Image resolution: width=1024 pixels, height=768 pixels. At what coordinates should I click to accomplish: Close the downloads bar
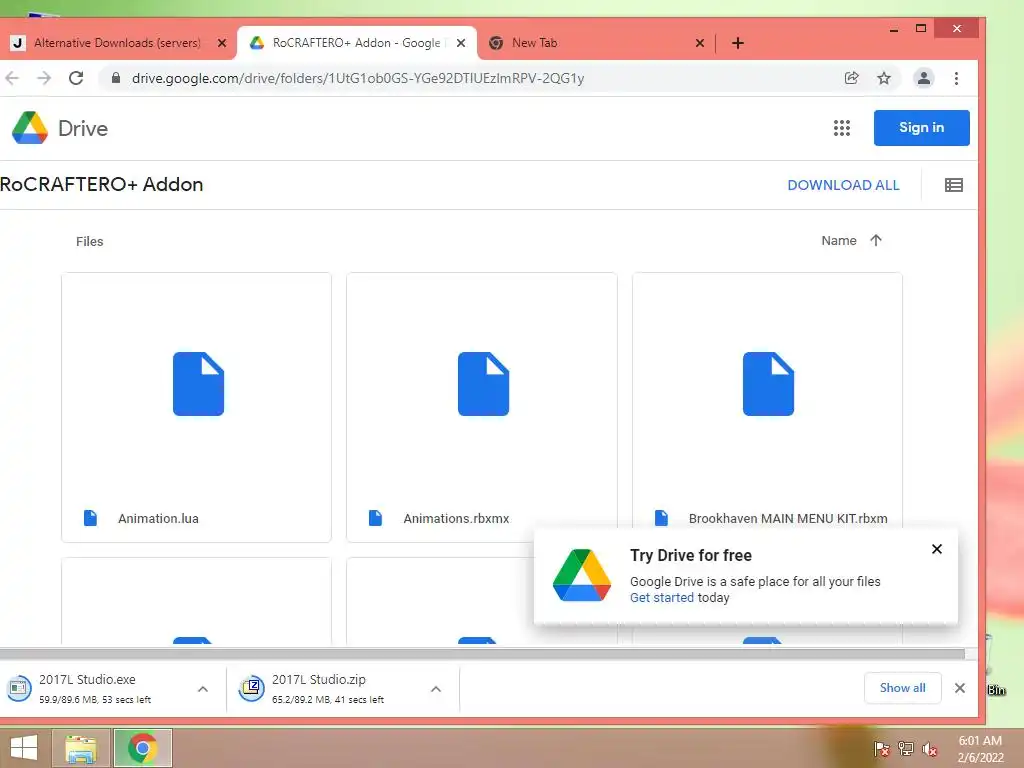pyautogui.click(x=959, y=688)
